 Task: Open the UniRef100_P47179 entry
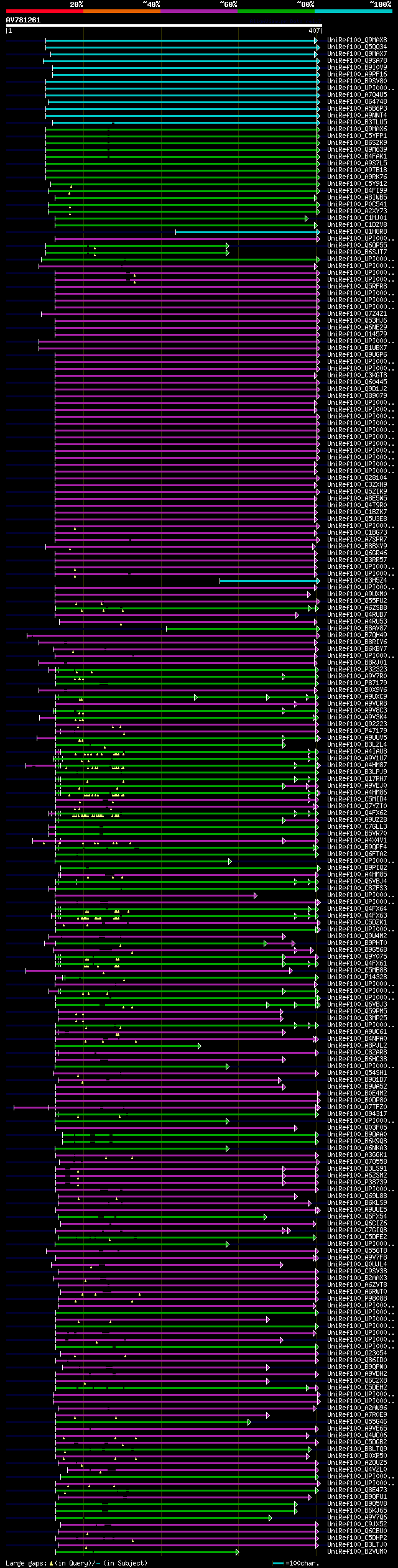click(357, 731)
